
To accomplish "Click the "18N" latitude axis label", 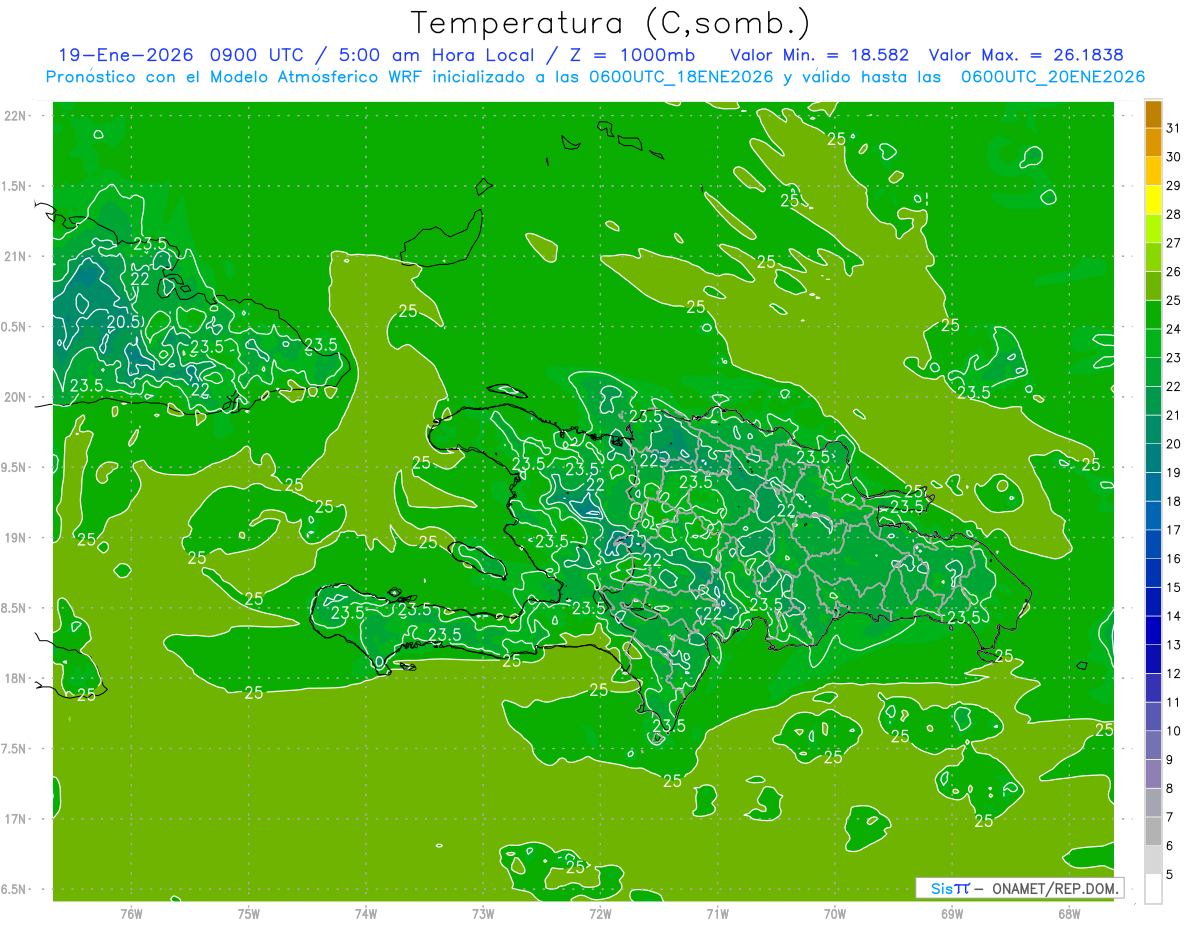I will [15, 678].
